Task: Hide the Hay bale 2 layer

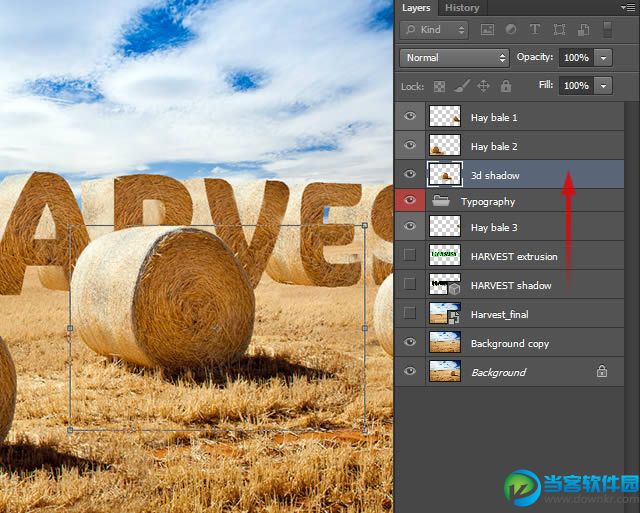Action: click(410, 145)
